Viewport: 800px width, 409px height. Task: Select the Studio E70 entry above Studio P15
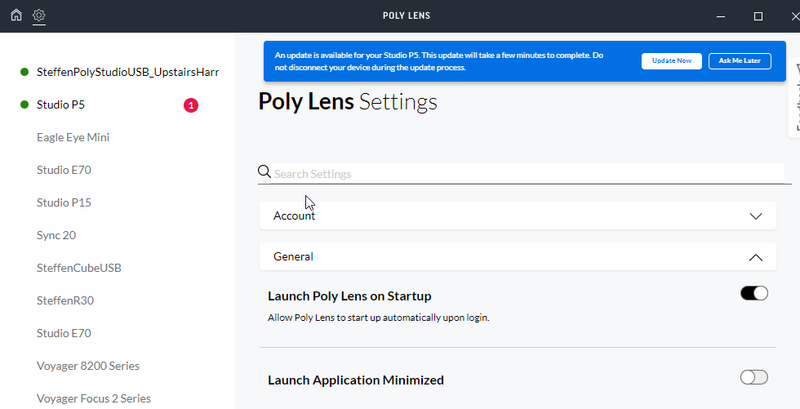[x=64, y=170]
